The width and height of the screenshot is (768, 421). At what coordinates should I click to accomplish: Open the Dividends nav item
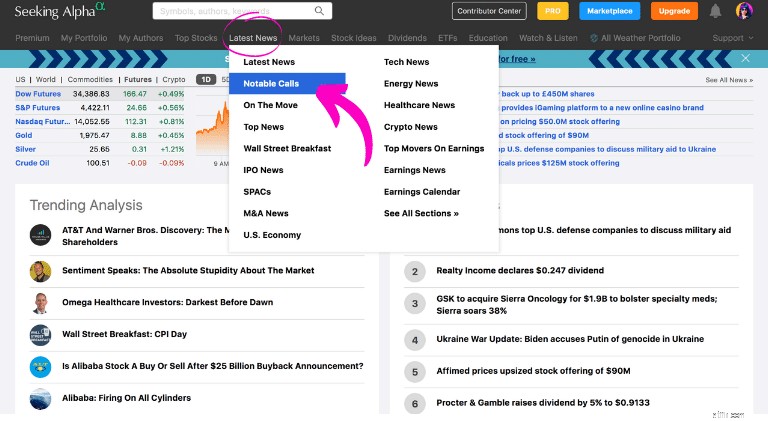click(407, 38)
